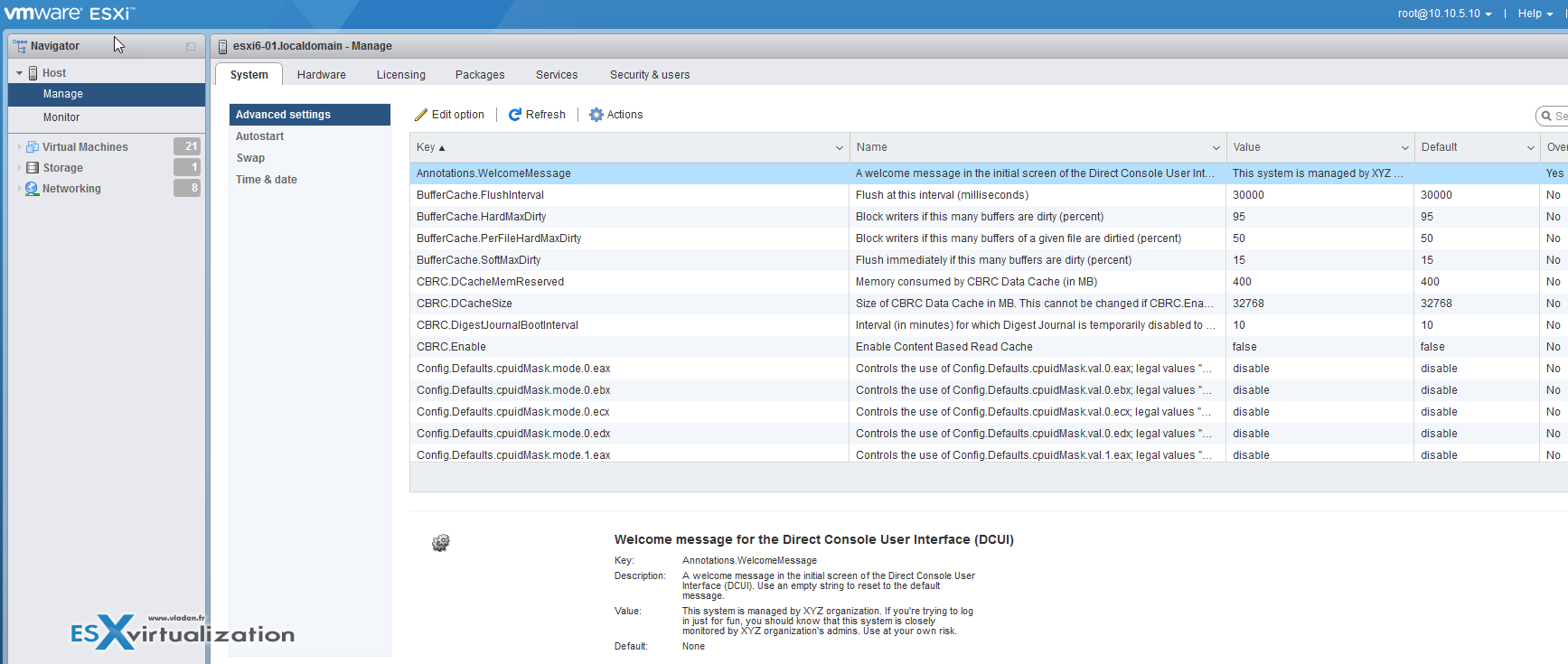Select Swap in the side menu
The height and width of the screenshot is (664, 1568).
pos(309,158)
